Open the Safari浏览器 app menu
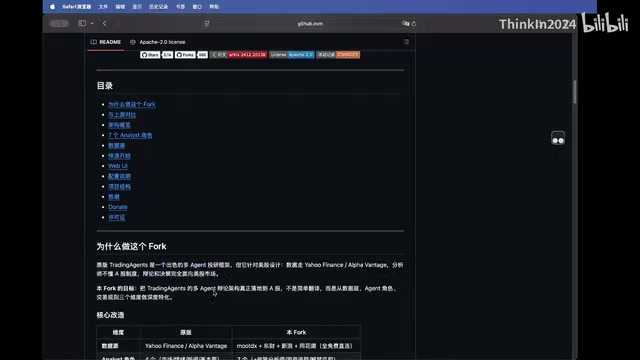Image resolution: width=640 pixels, height=360 pixels. tap(77, 7)
